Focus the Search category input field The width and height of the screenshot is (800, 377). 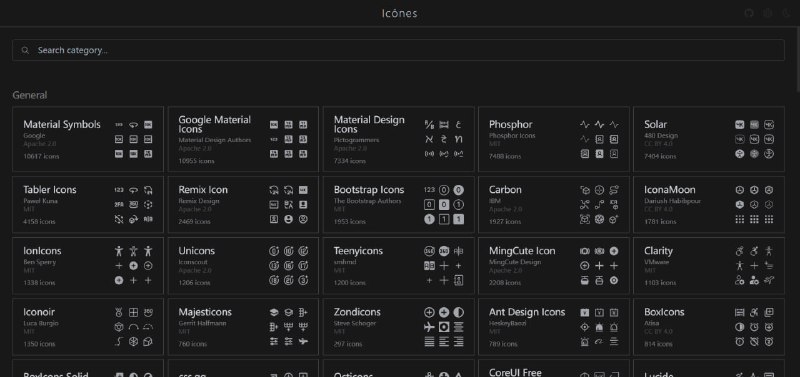tap(398, 50)
